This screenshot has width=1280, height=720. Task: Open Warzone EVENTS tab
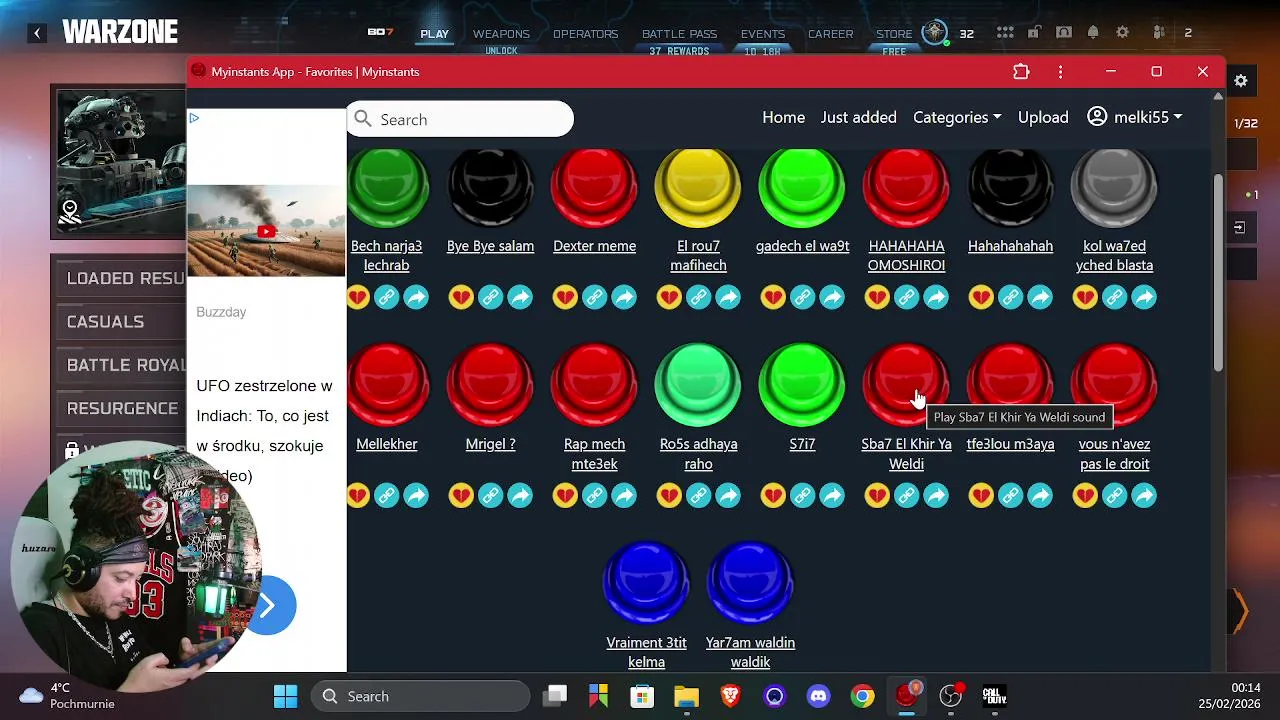(763, 34)
